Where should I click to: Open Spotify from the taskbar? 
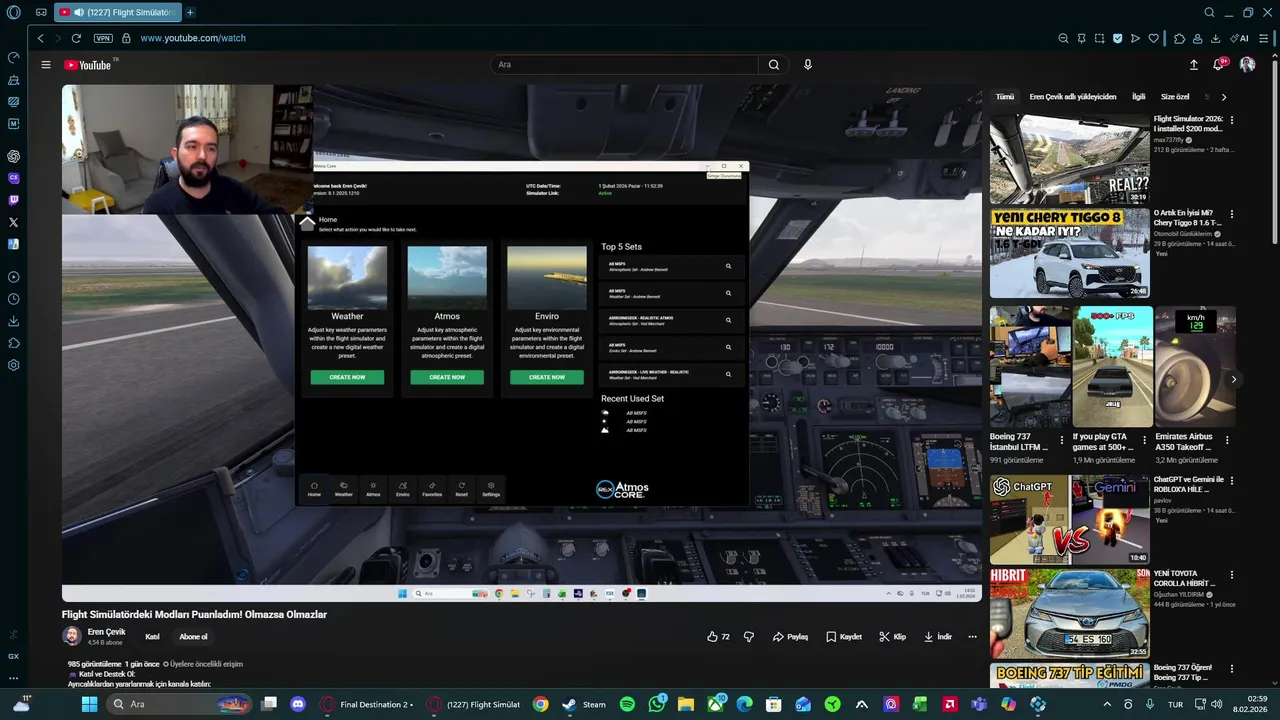pyautogui.click(x=627, y=704)
